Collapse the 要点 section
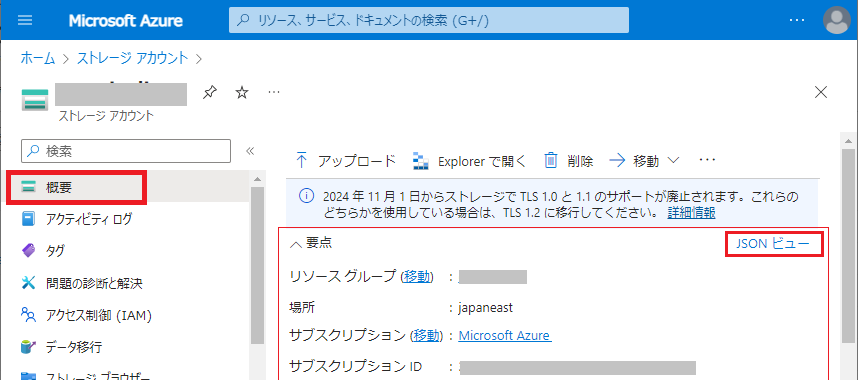The width and height of the screenshot is (858, 380). pos(311,243)
